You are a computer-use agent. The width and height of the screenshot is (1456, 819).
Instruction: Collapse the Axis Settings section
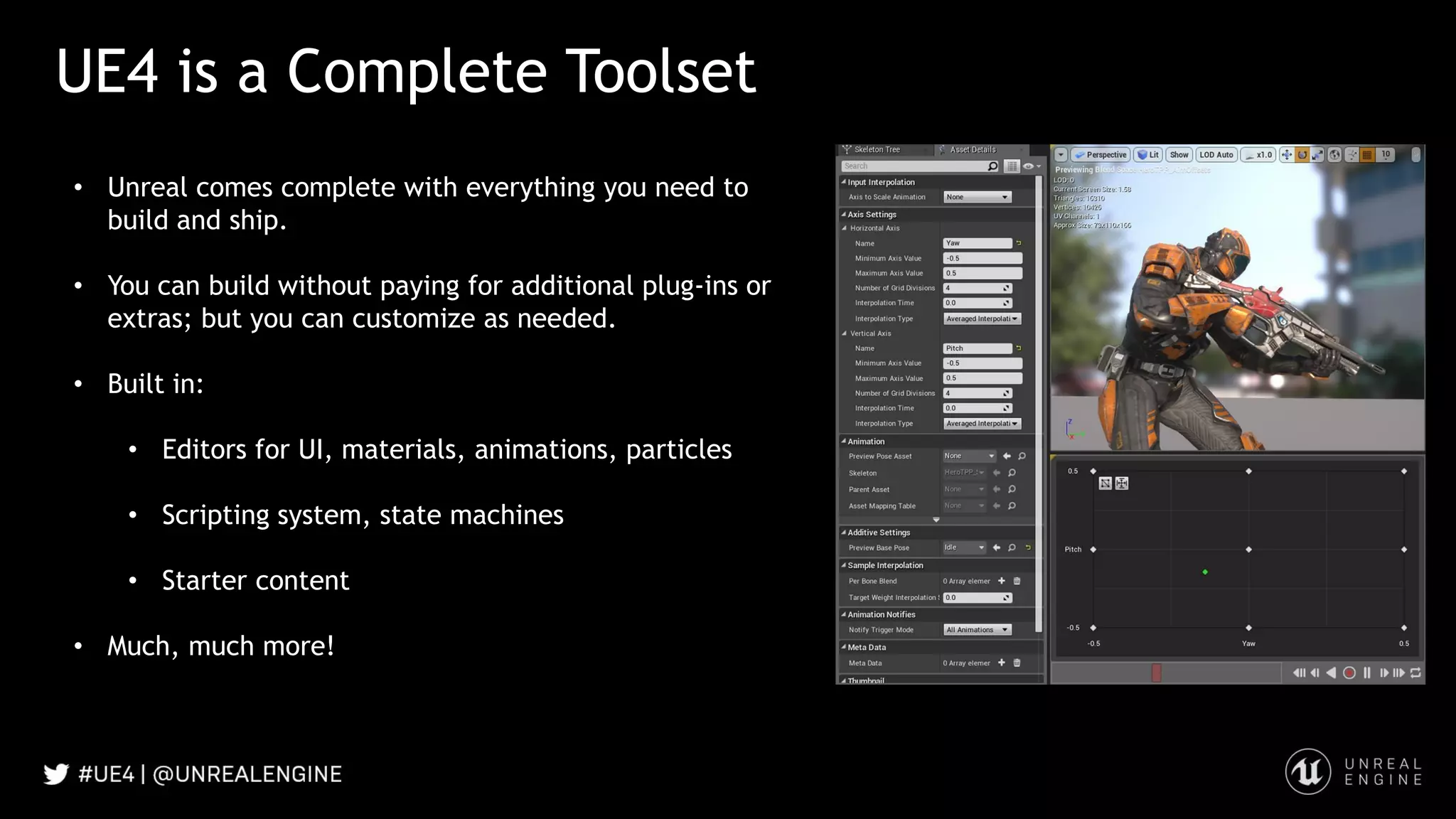pos(844,214)
